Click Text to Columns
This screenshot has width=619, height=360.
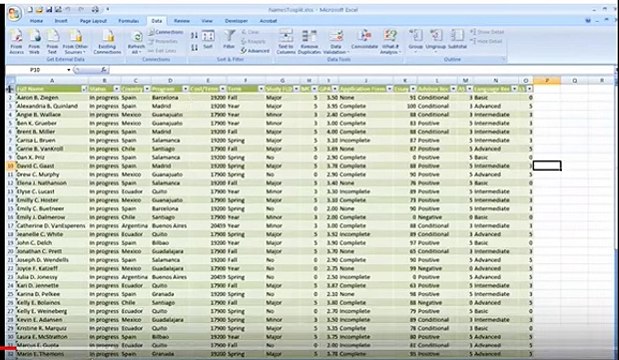click(x=286, y=42)
